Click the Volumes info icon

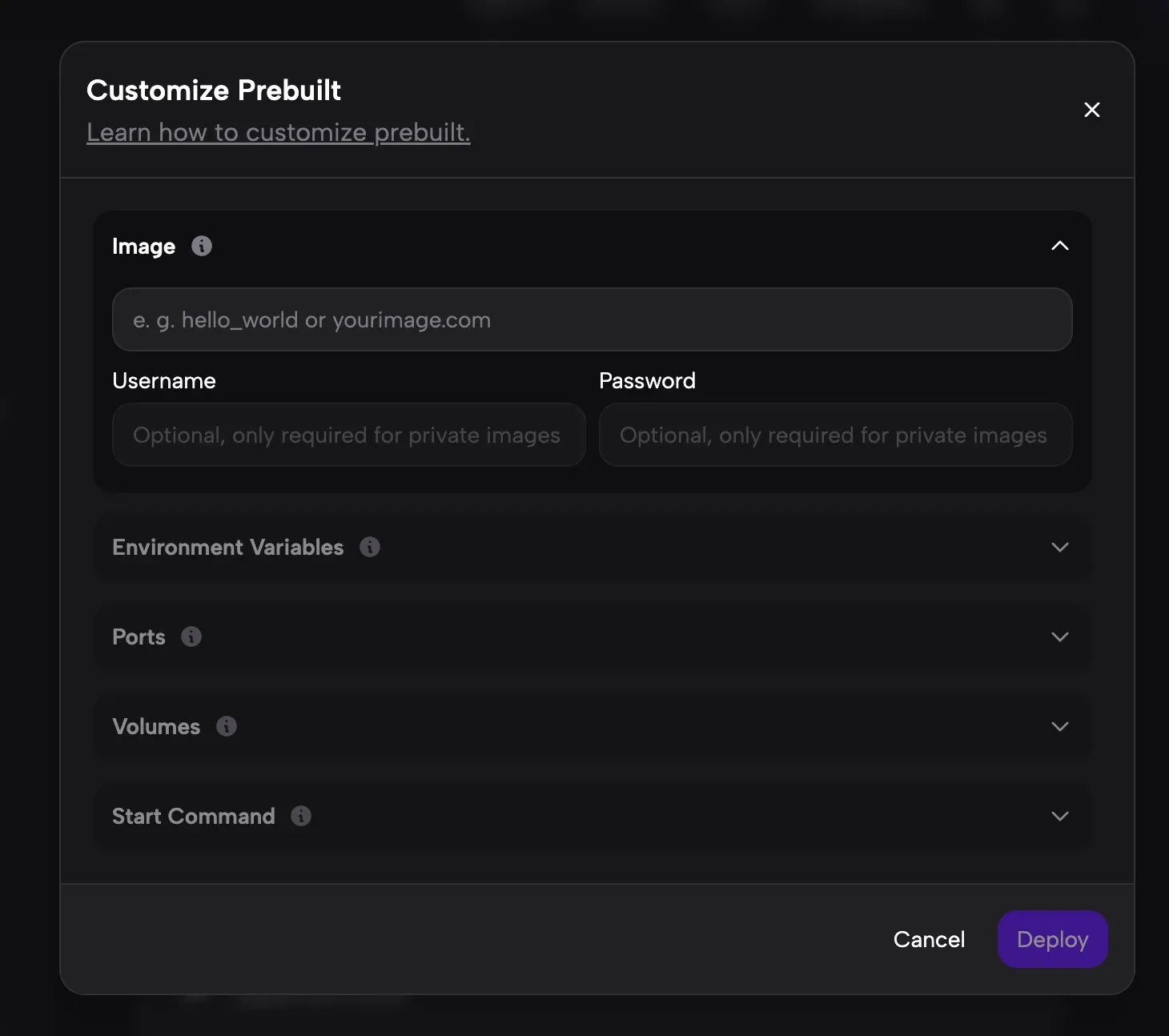[227, 726]
